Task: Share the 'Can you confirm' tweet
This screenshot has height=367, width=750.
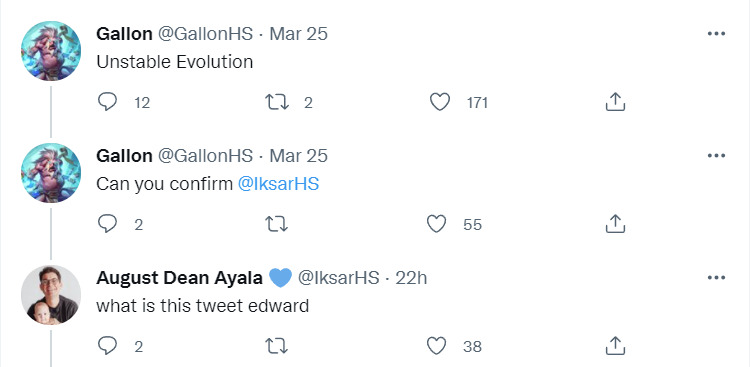Action: coord(615,224)
